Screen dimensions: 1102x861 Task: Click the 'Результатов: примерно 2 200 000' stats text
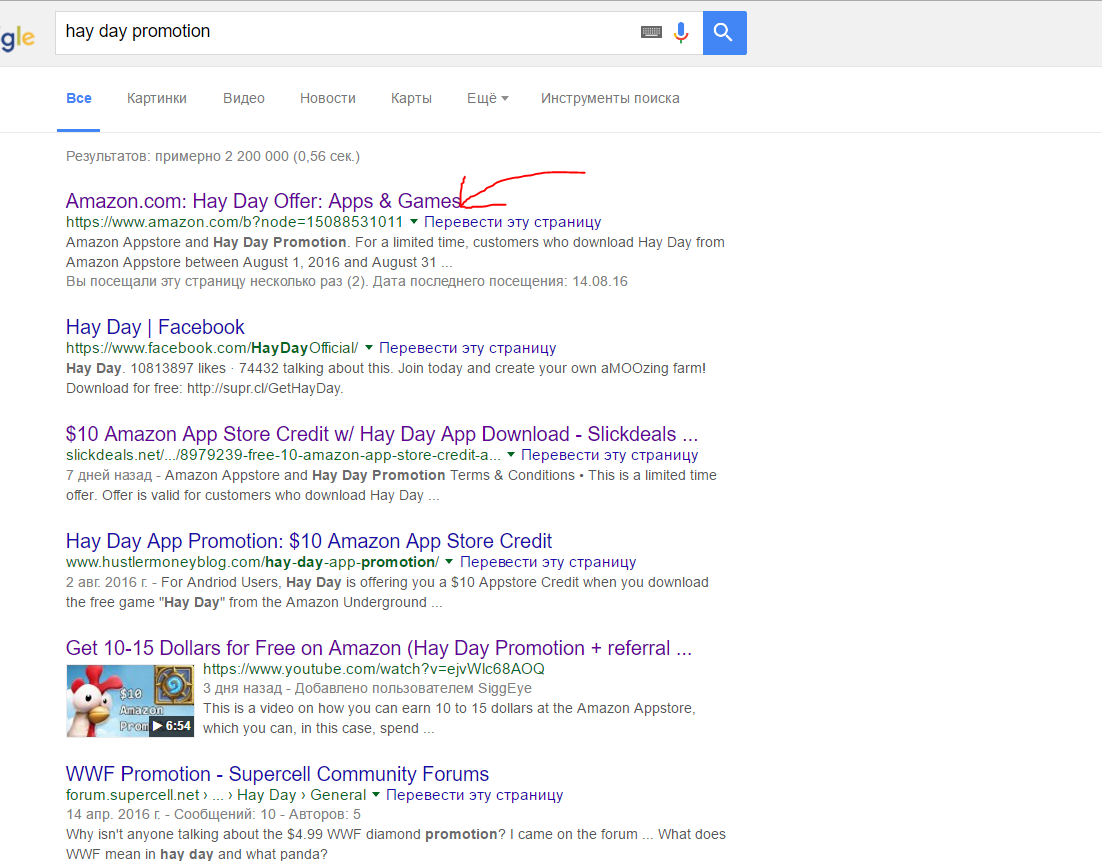tap(213, 156)
